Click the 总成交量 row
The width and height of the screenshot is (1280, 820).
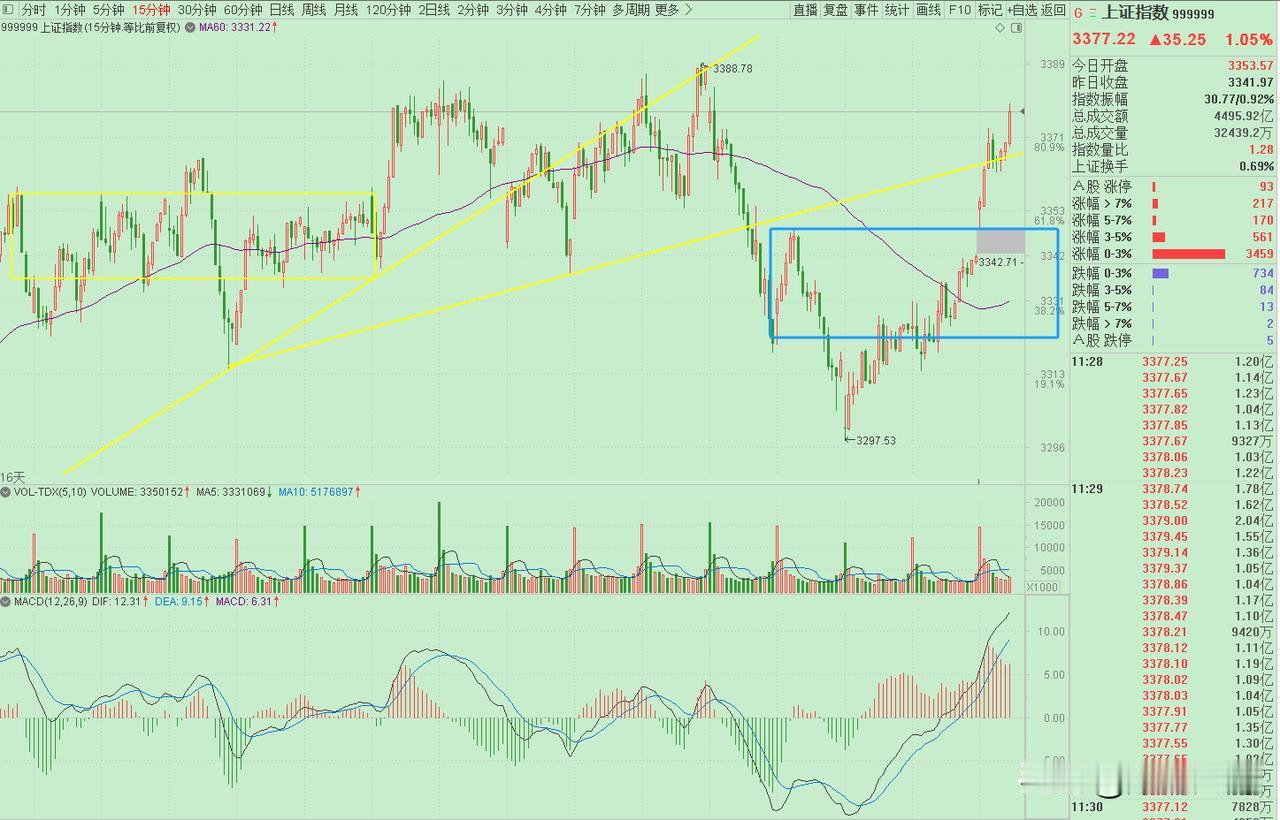(1173, 133)
